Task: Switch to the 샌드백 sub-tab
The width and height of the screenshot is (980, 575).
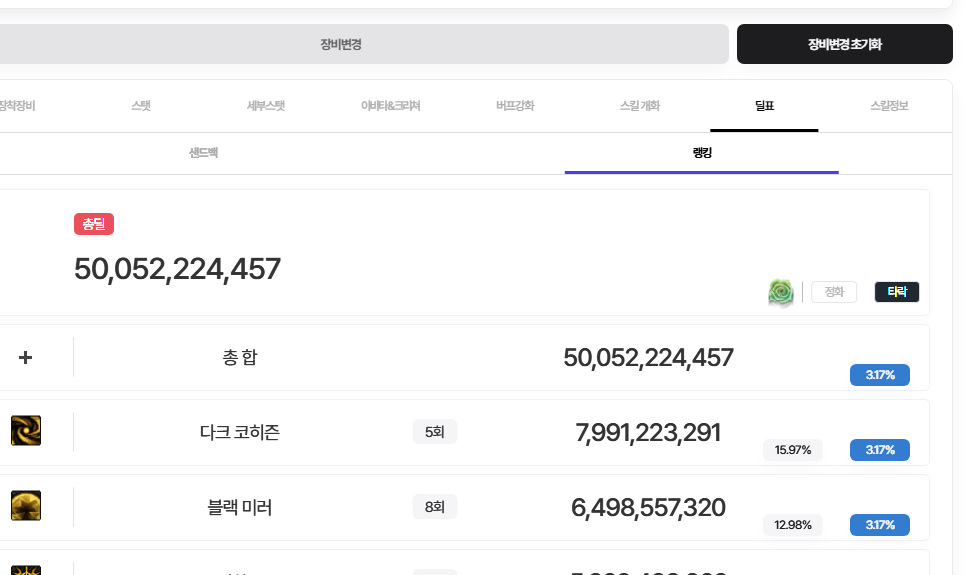Action: pos(204,153)
